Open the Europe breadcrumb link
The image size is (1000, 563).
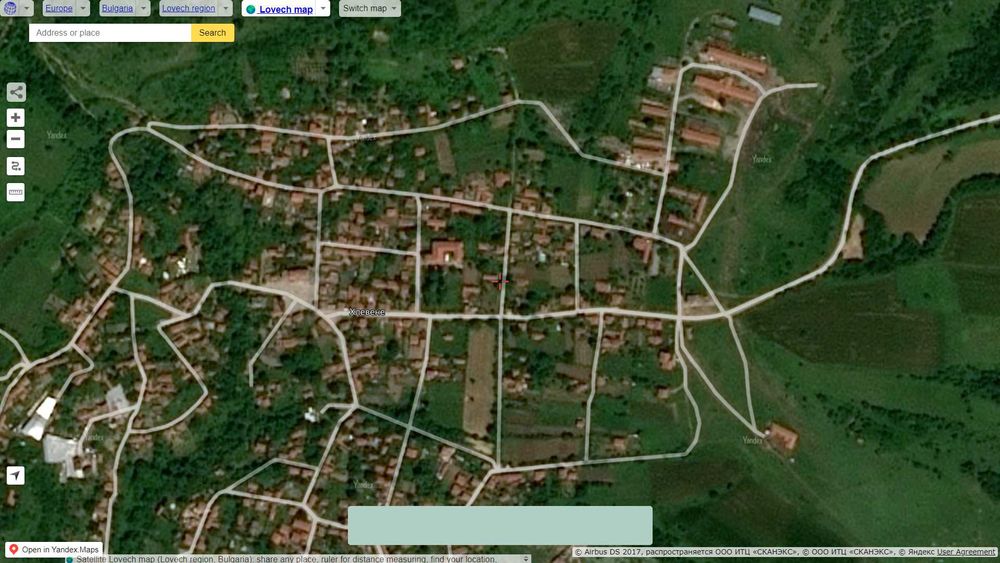[59, 8]
